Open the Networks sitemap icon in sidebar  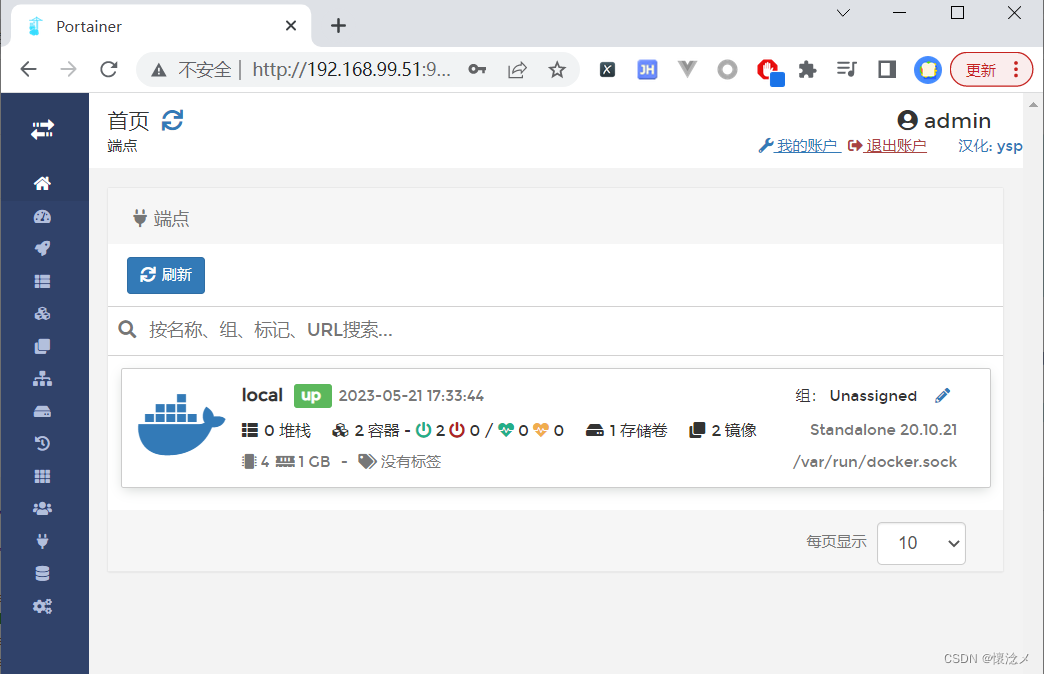42,379
